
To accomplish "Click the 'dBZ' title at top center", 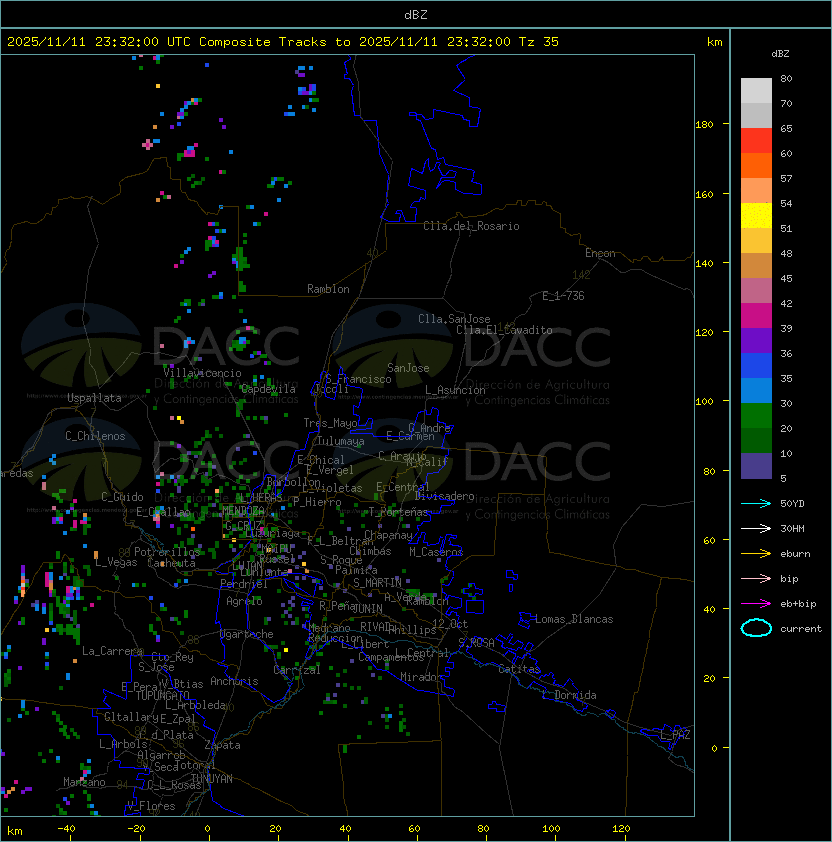I will click(x=416, y=14).
